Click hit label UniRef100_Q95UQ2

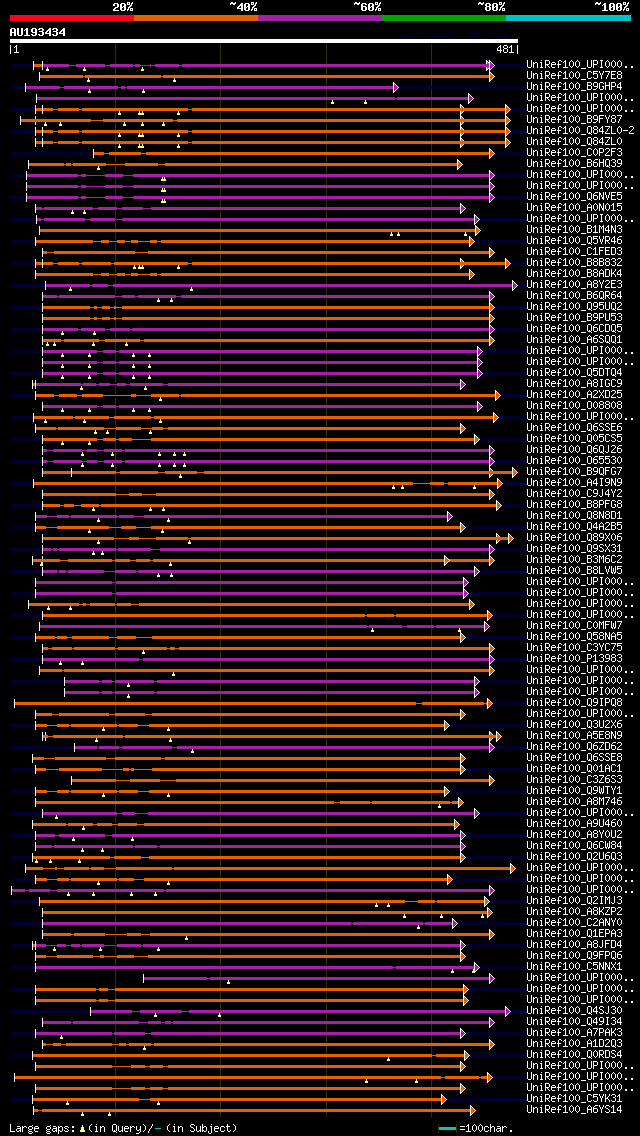point(574,306)
